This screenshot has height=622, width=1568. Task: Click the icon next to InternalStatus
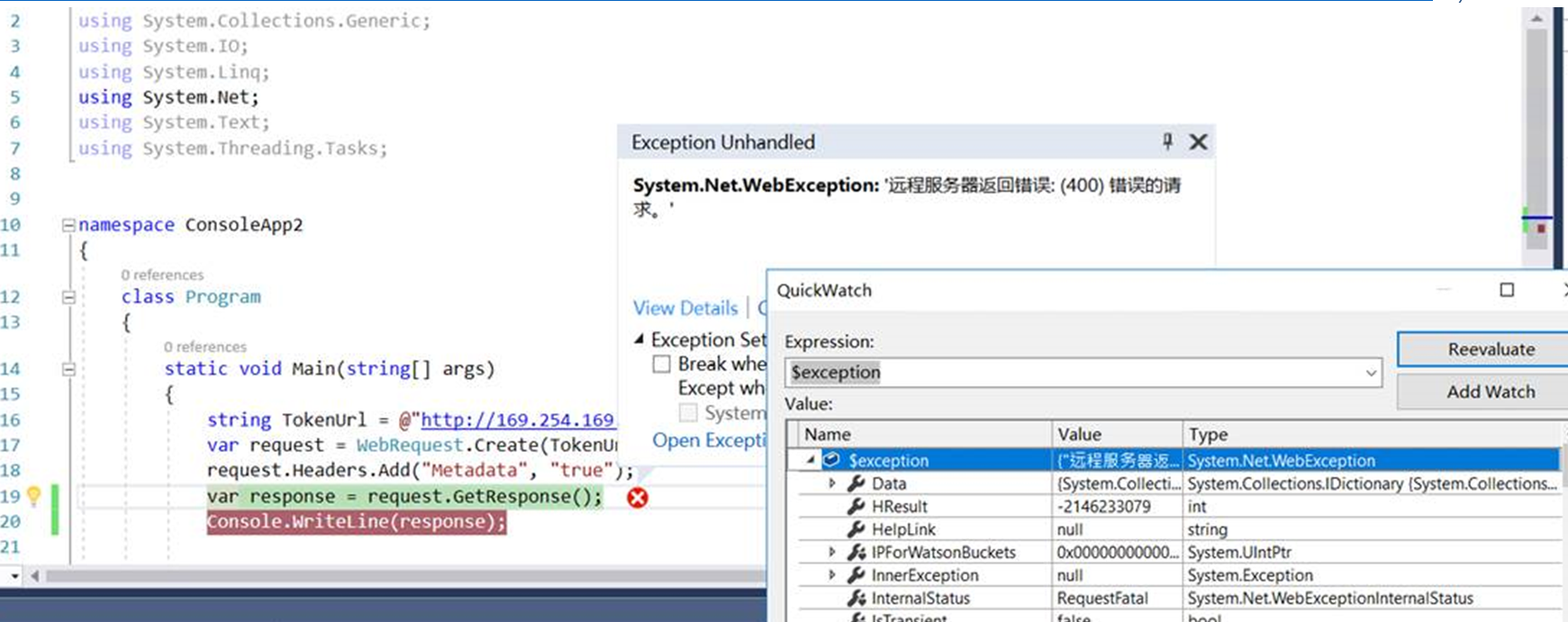(x=856, y=599)
